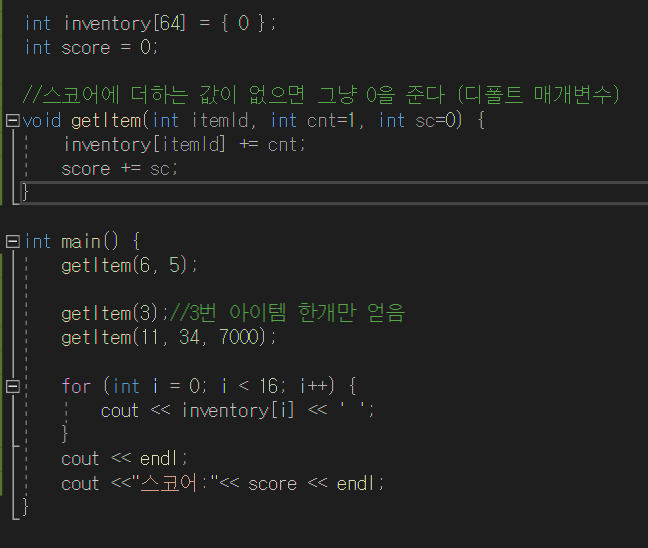Click 'main' in int main()

(81, 241)
